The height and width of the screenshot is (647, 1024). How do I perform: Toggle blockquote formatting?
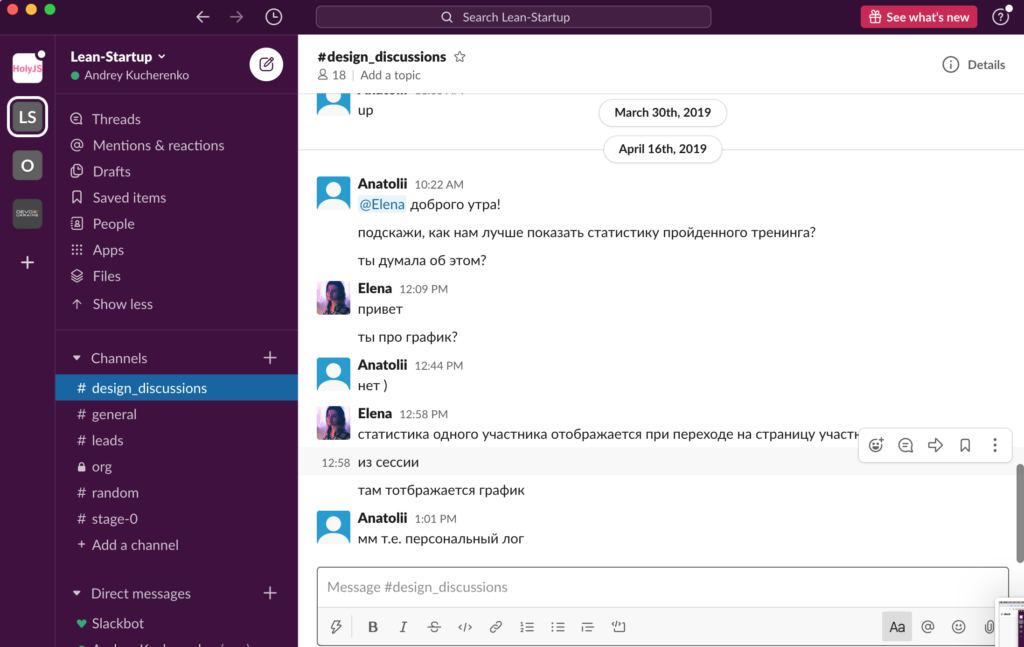[588, 627]
